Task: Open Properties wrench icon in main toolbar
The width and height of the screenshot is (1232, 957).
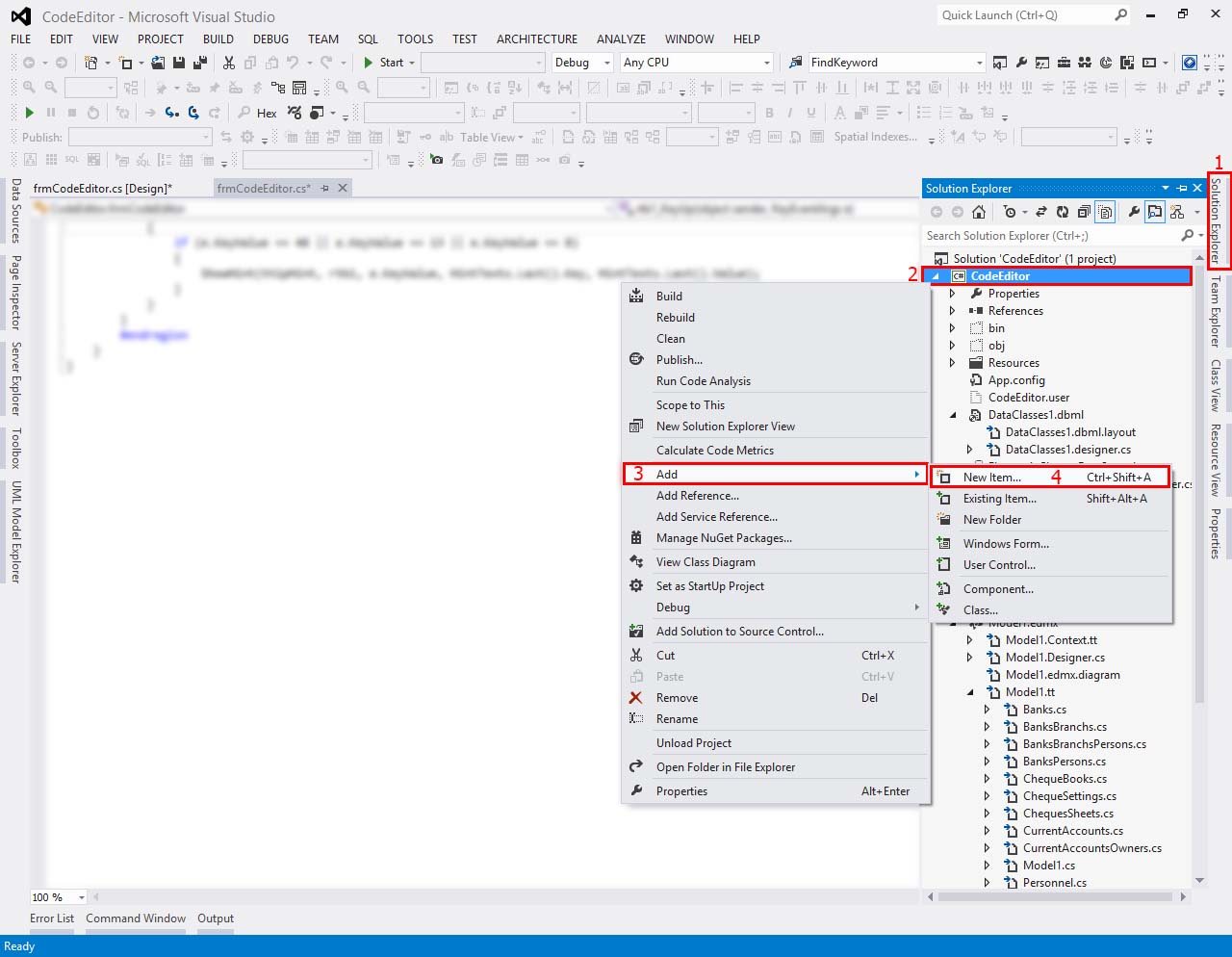Action: pos(1021,63)
